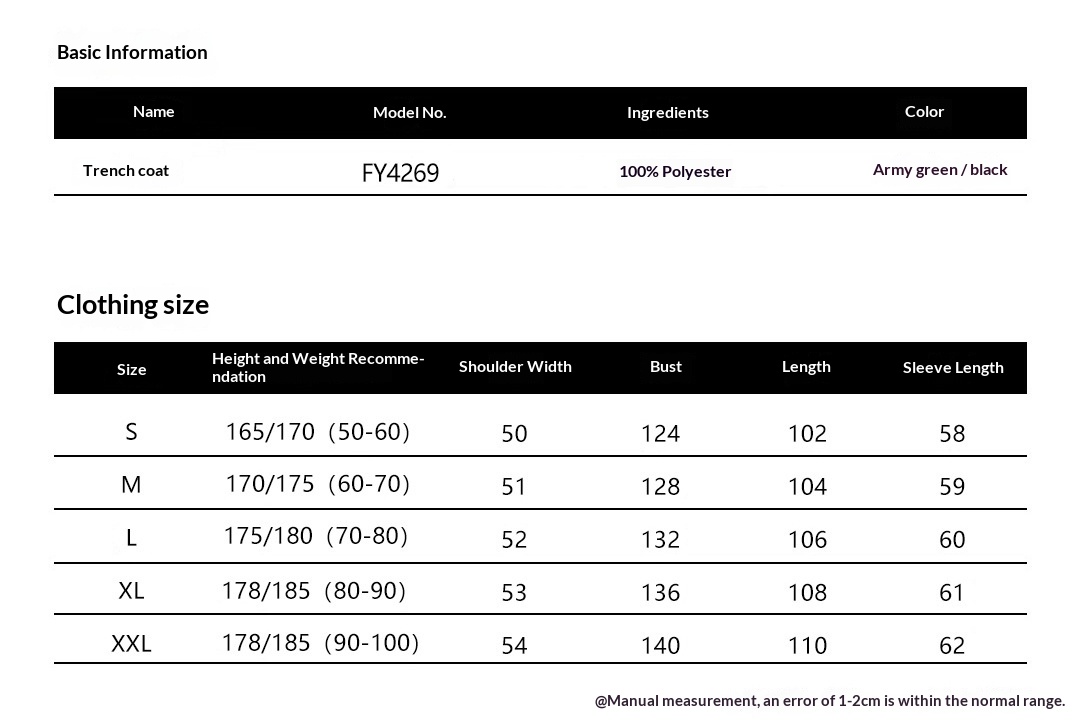Select the shoulder width value 50
This screenshot has width=1080, height=723.
tap(514, 433)
